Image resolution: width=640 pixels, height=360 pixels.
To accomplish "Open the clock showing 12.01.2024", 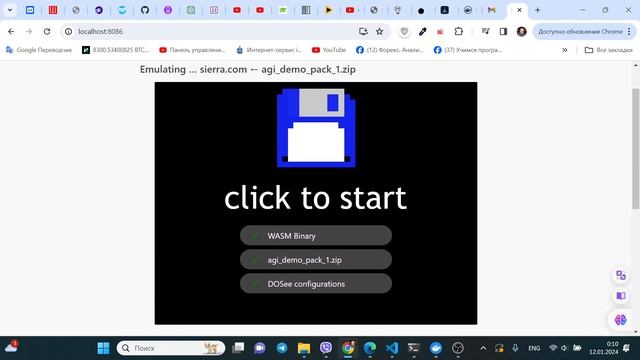I will click(x=604, y=348).
